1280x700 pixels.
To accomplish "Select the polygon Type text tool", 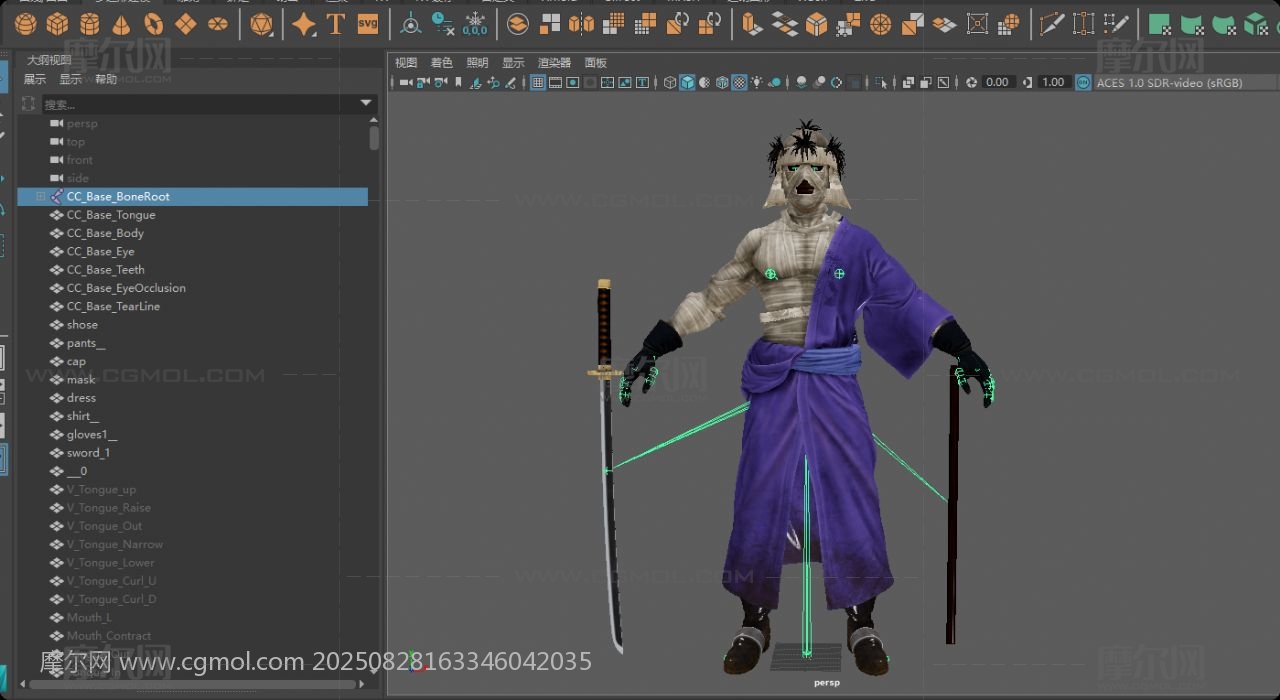I will click(x=336, y=24).
